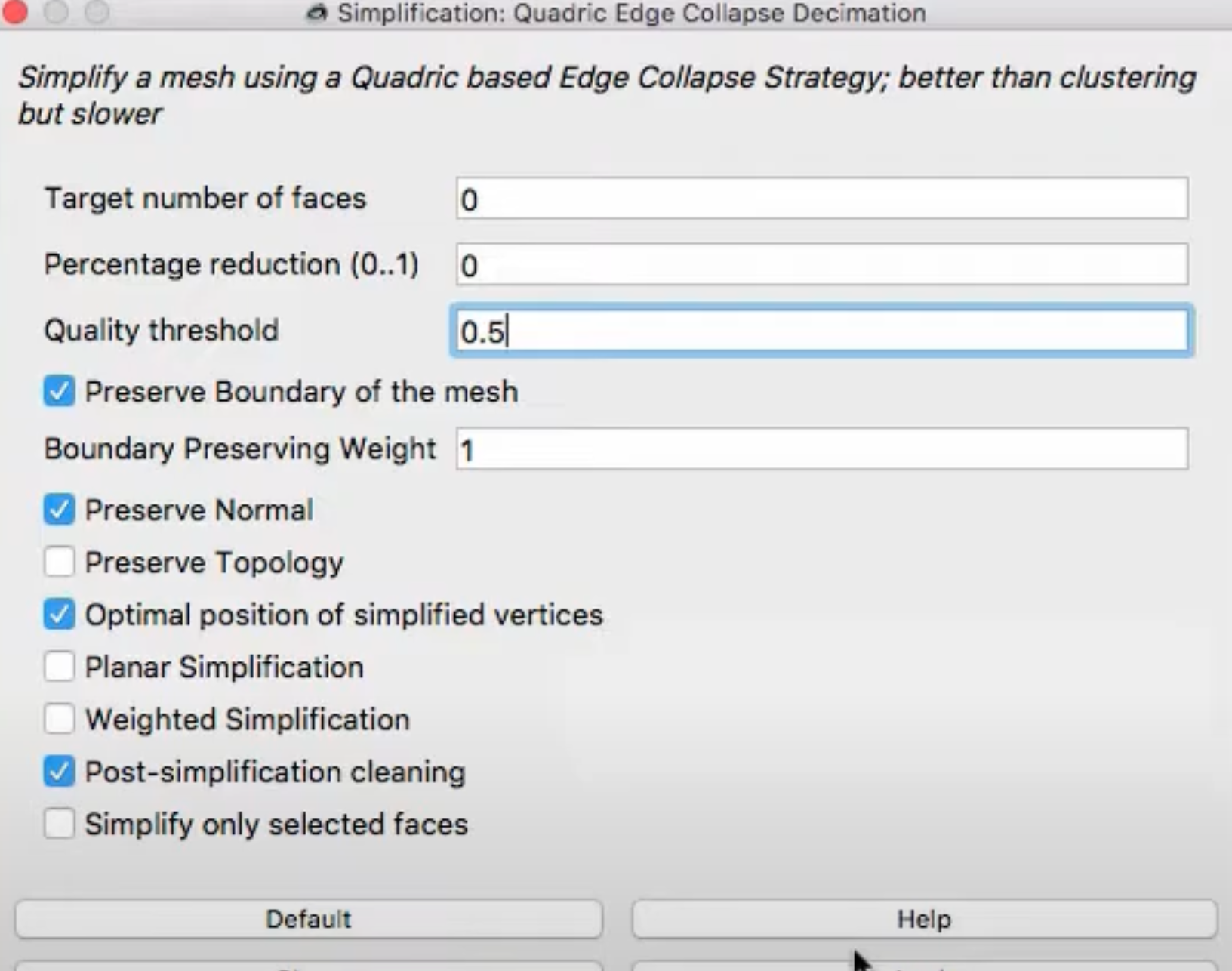Disable the Preserve Normal checkbox
The width and height of the screenshot is (1232, 971).
point(59,510)
